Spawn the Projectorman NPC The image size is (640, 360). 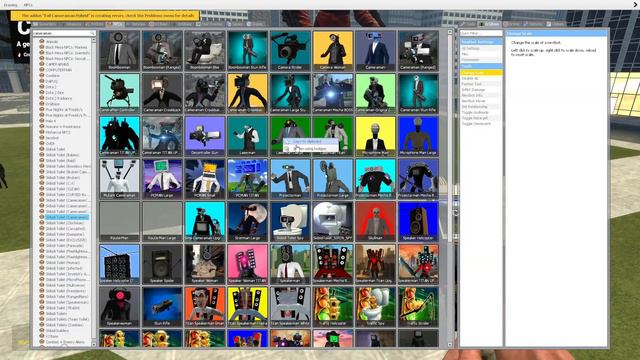point(290,179)
